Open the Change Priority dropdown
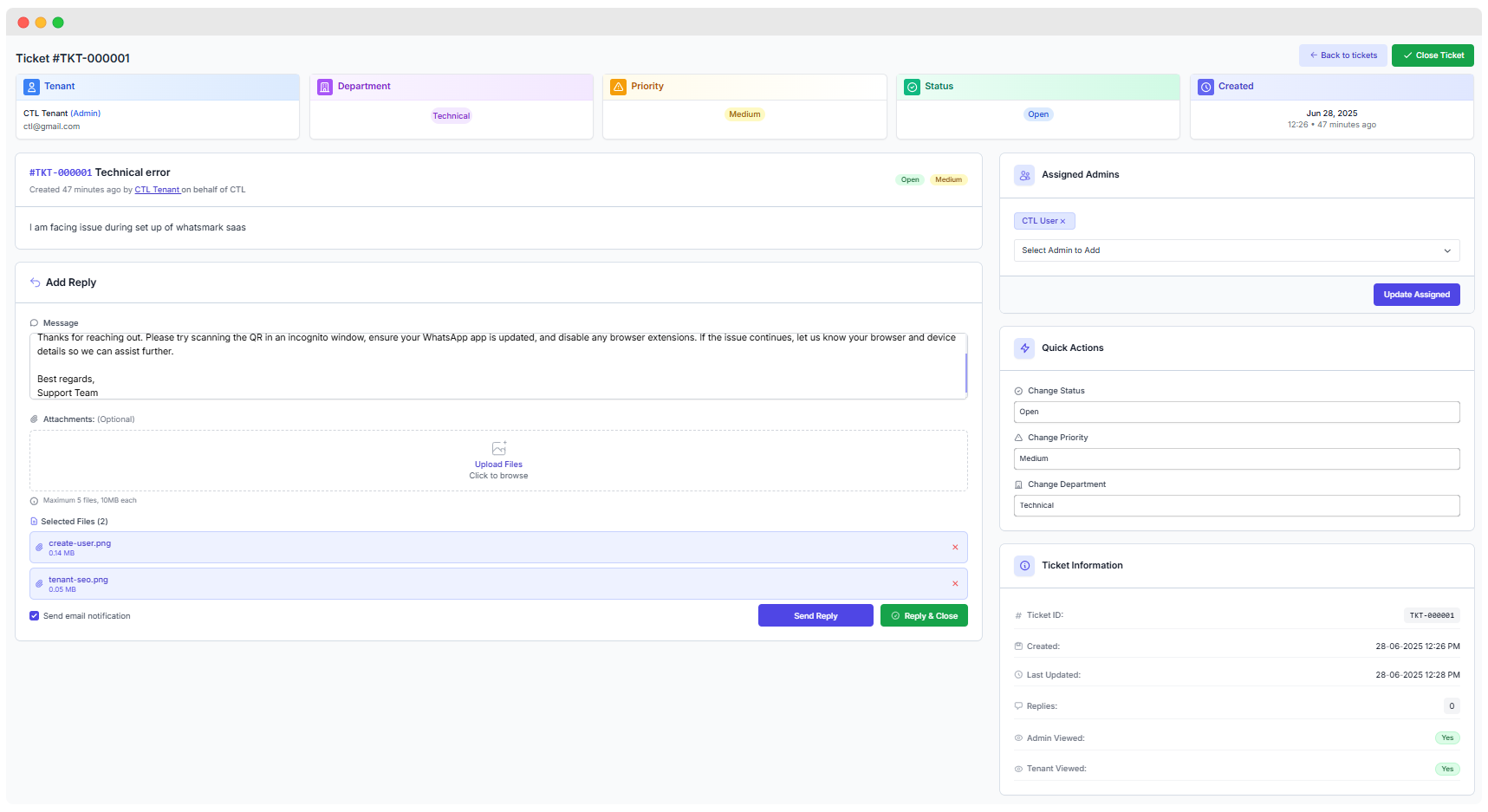This screenshot has width=1488, height=812. coord(1236,459)
